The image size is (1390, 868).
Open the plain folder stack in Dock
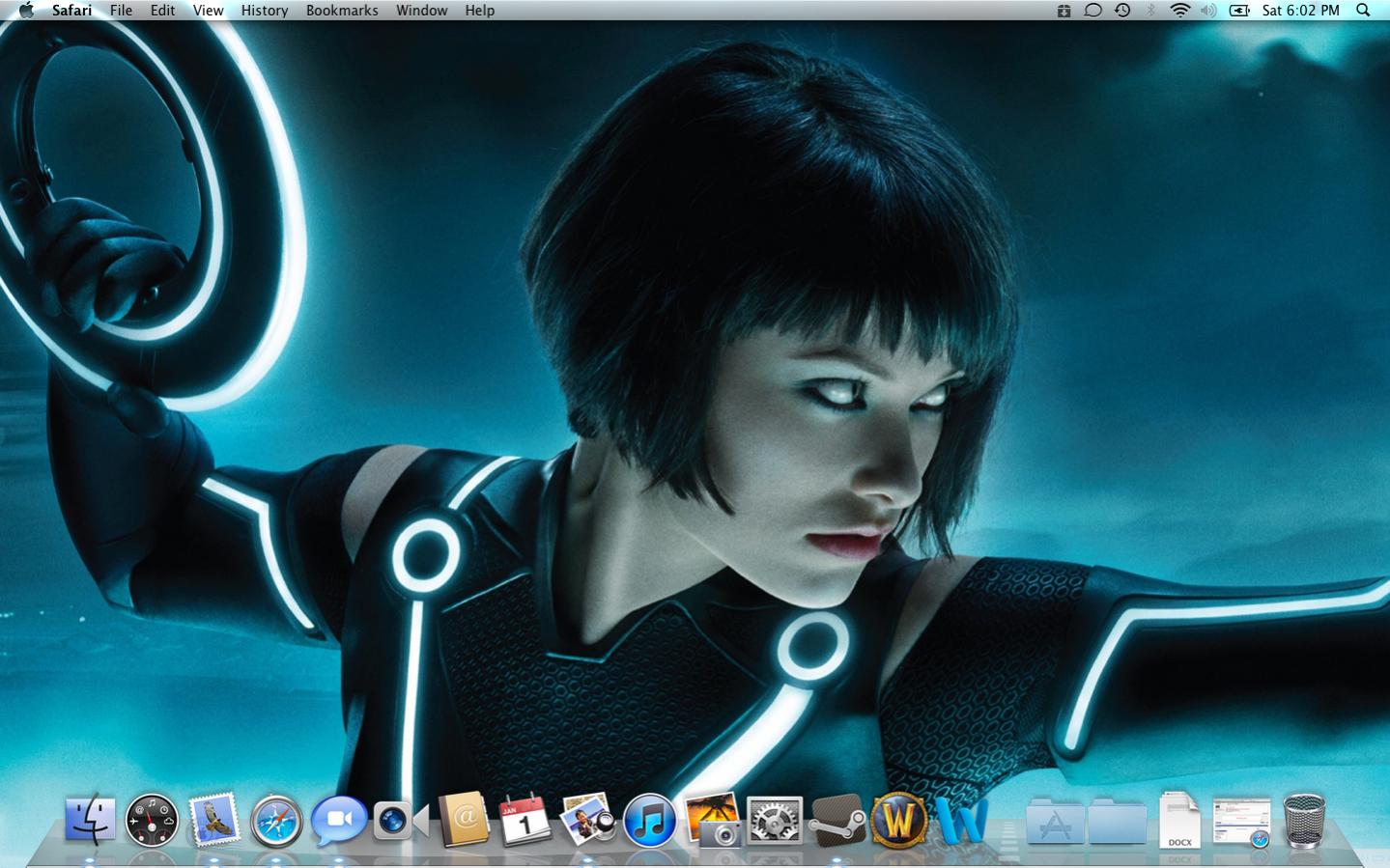coord(1117,821)
